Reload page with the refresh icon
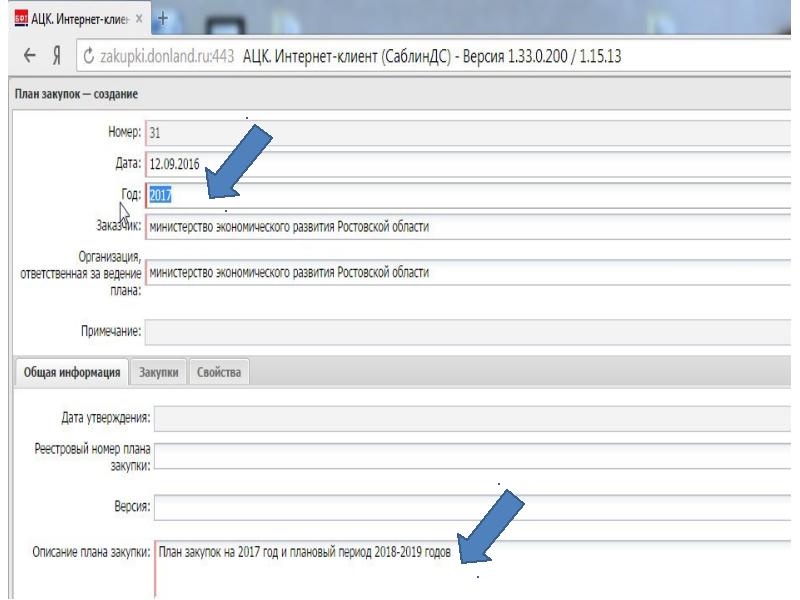Image resolution: width=800 pixels, height=600 pixels. pyautogui.click(x=89, y=56)
